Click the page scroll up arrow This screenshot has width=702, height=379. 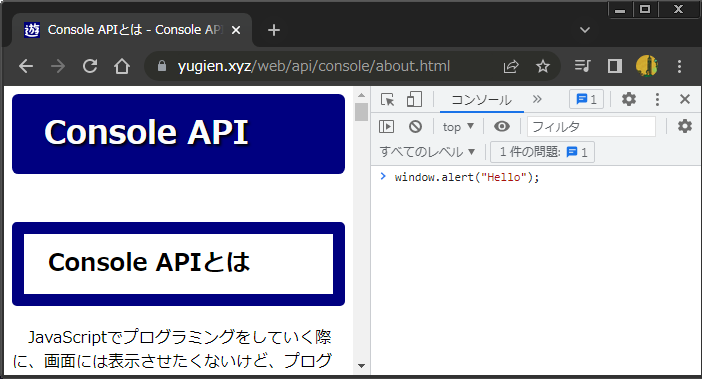click(361, 95)
